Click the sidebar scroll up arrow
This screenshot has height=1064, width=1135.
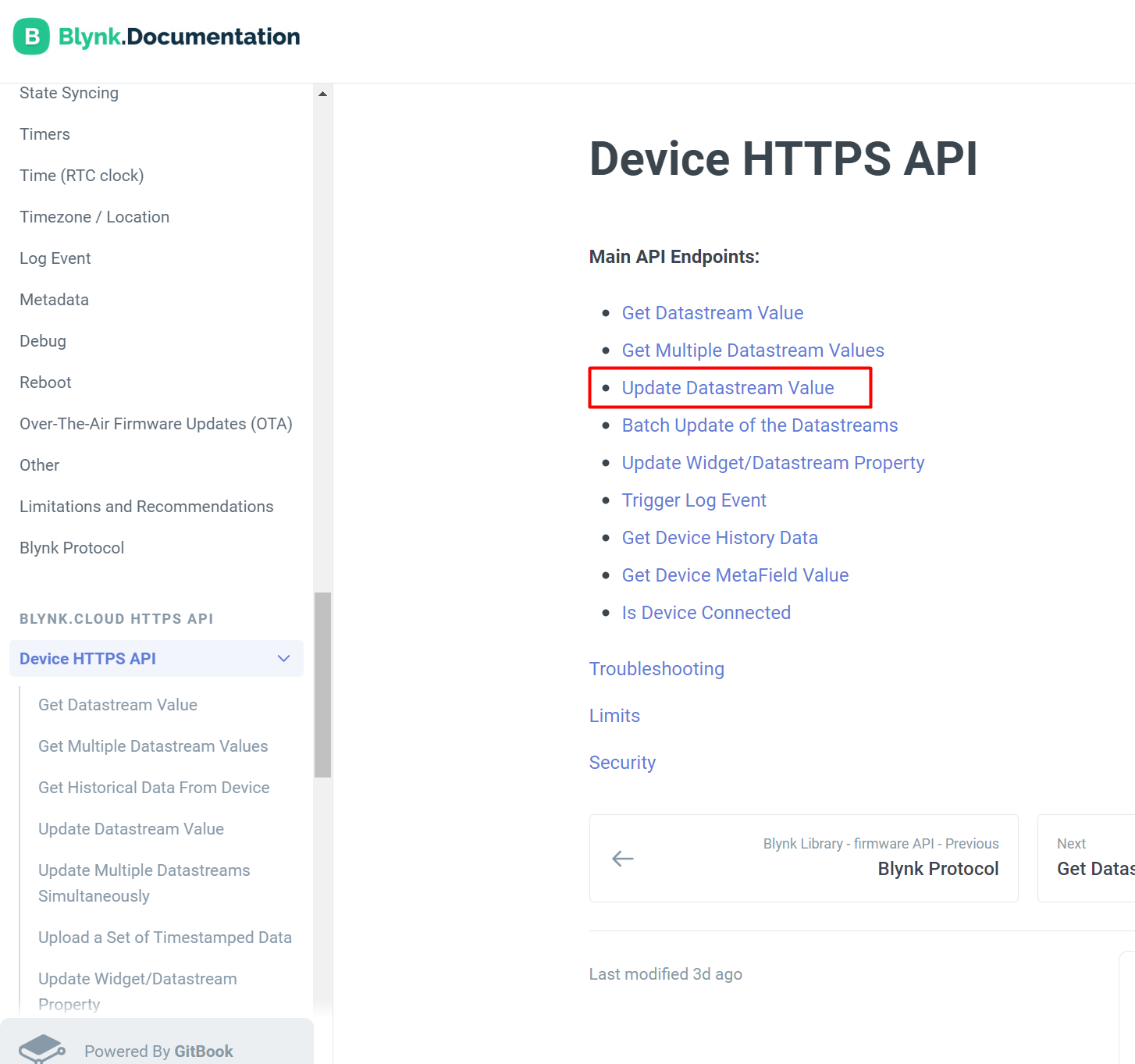[x=322, y=94]
